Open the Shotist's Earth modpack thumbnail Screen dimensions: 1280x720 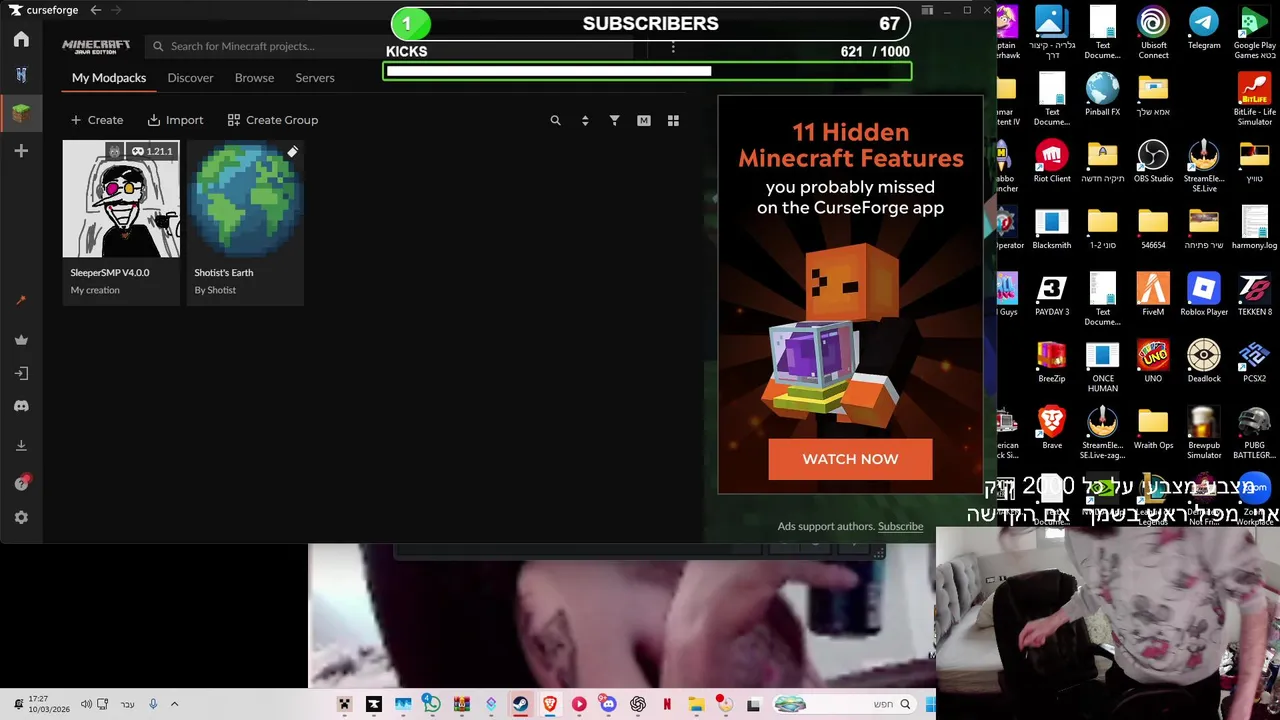coord(245,199)
